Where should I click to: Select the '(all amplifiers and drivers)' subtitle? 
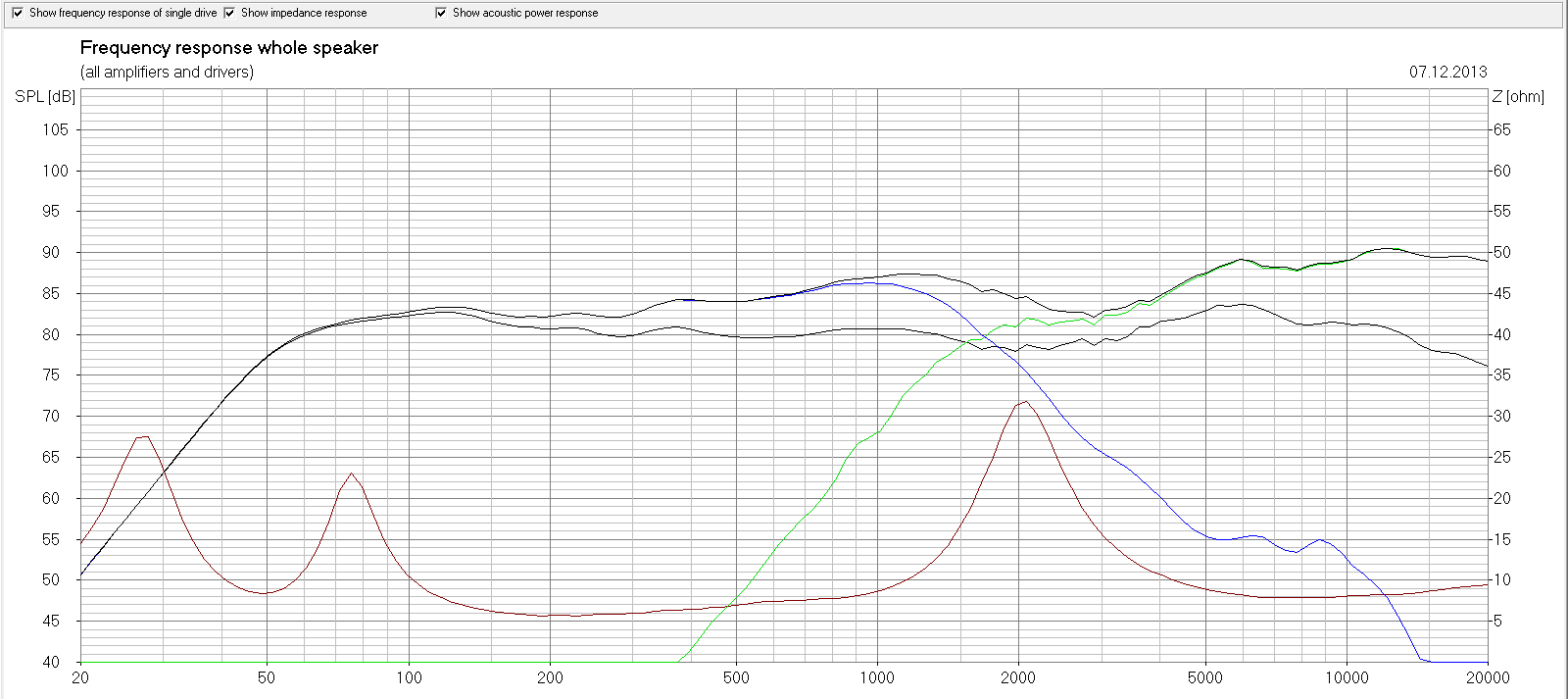167,72
